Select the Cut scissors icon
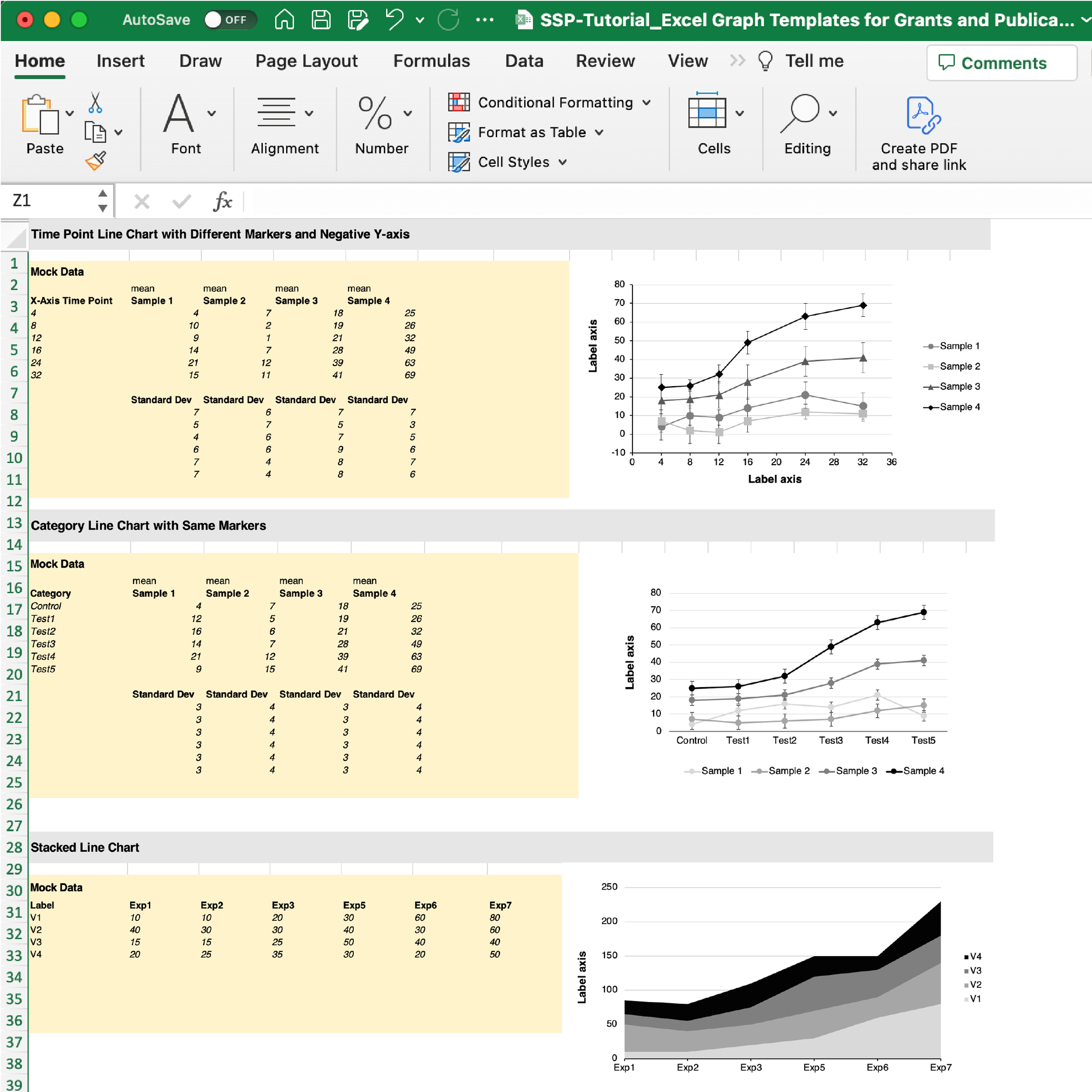This screenshot has height=1092, width=1092. click(96, 104)
